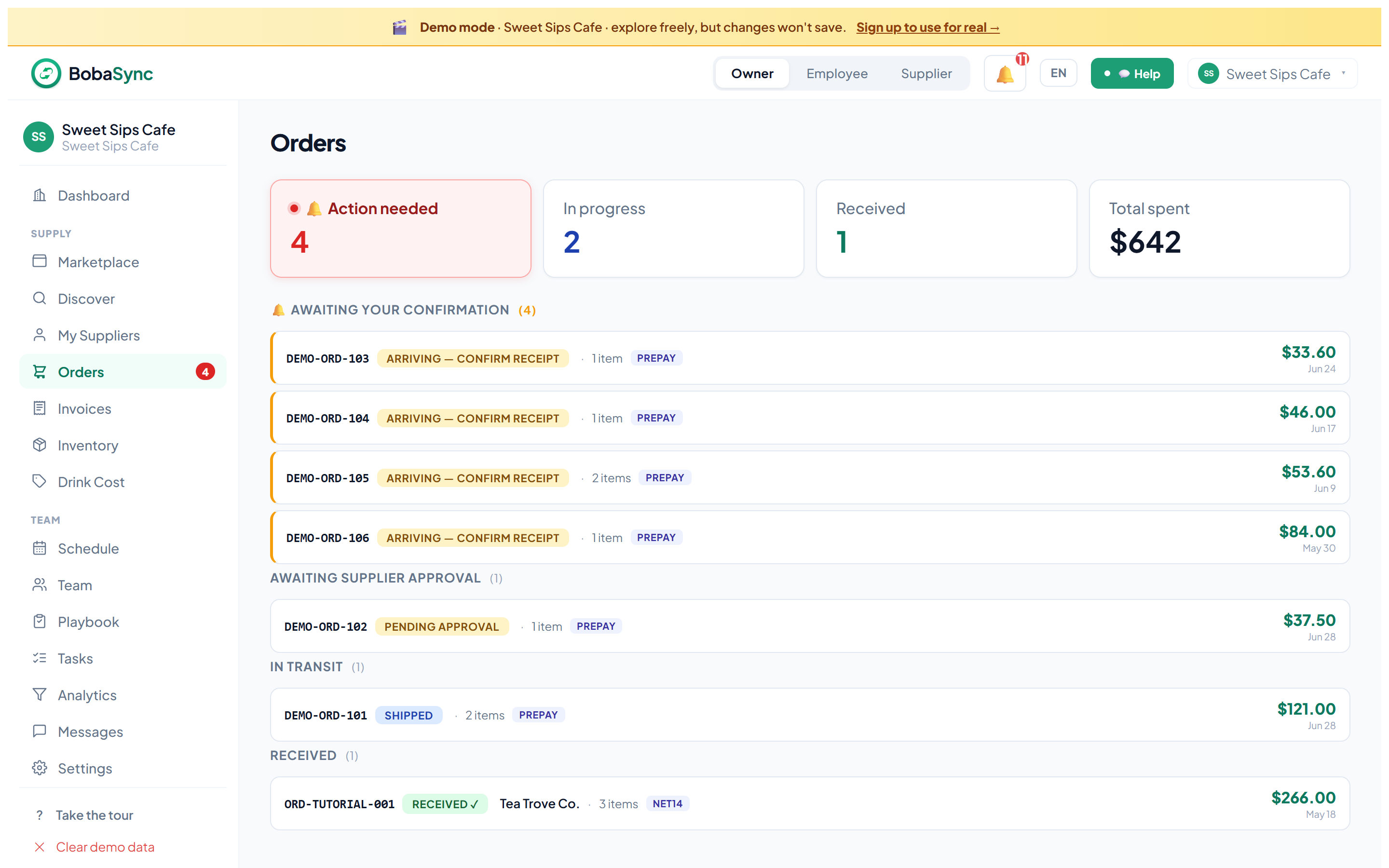
Task: Click the RECEIVED status badge
Action: [445, 804]
